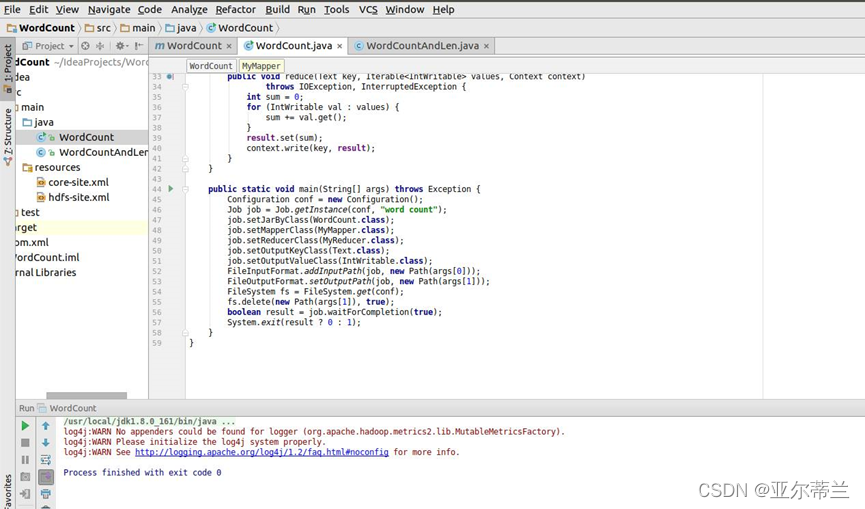The width and height of the screenshot is (865, 509).
Task: Open the Navigate menu
Action: (x=109, y=9)
